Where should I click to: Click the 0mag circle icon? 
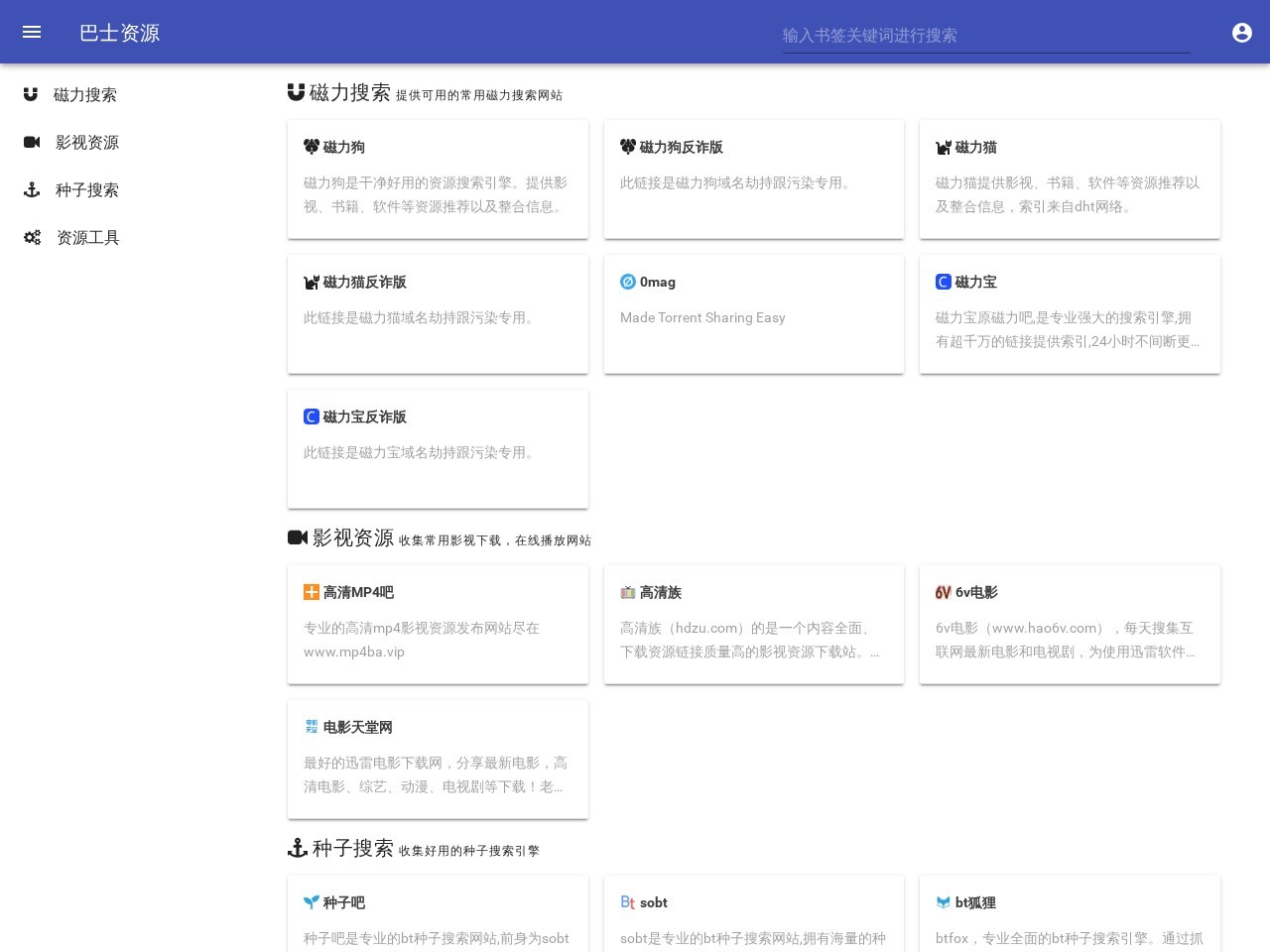(628, 282)
